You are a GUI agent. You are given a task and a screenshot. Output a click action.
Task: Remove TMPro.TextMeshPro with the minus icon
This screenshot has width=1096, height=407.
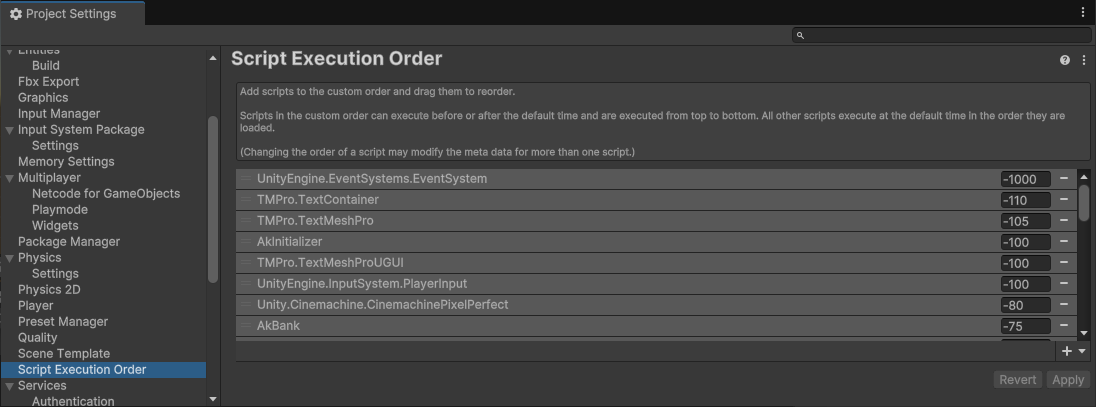click(x=1064, y=221)
